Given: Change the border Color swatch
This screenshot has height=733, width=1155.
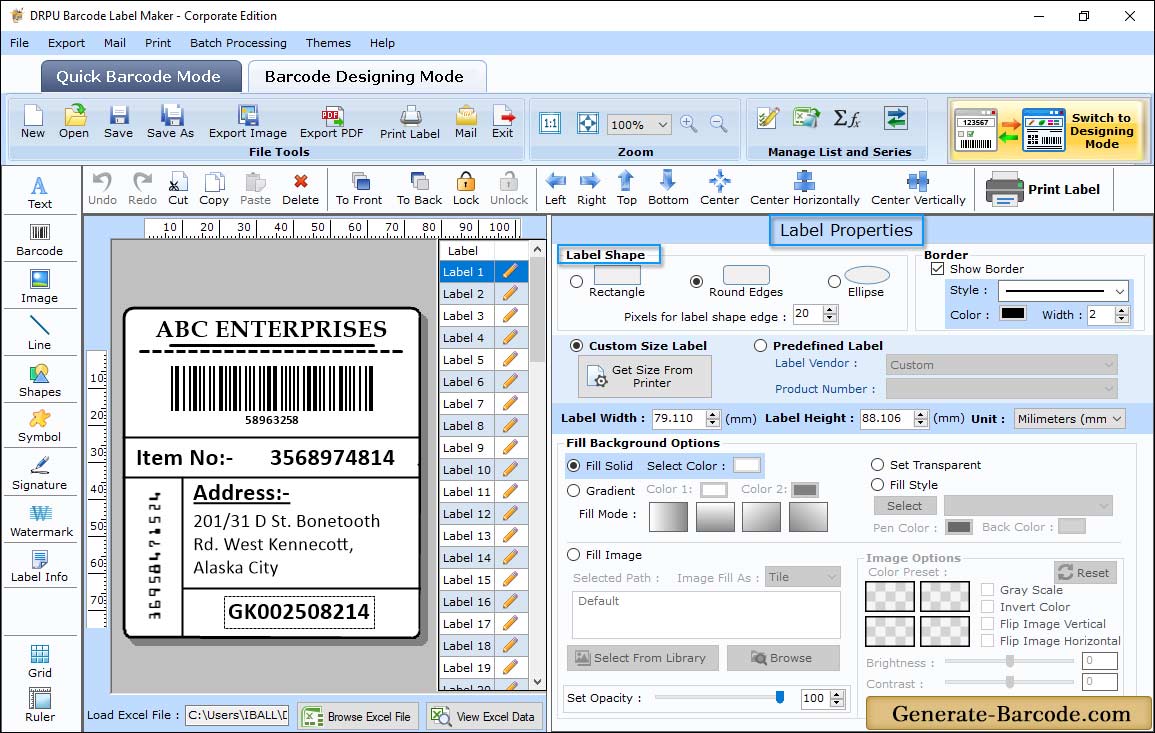Looking at the screenshot, I should pos(1013,314).
